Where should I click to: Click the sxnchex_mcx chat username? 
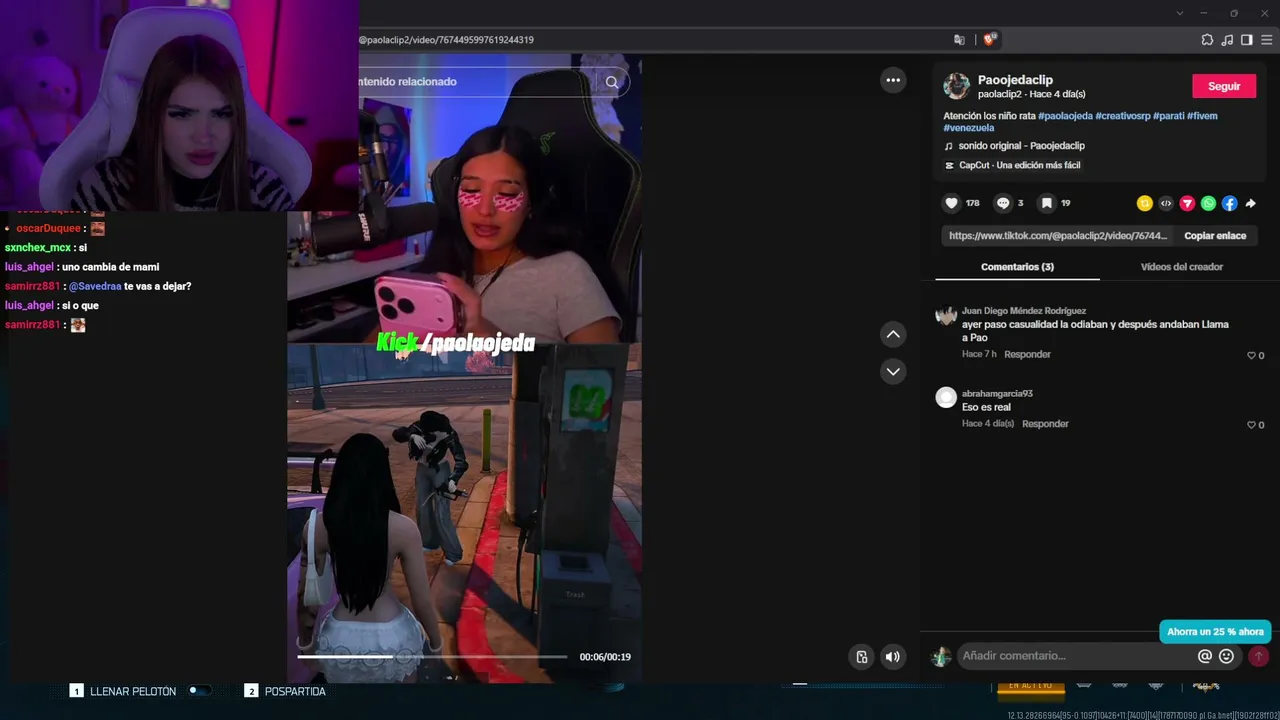pos(38,248)
